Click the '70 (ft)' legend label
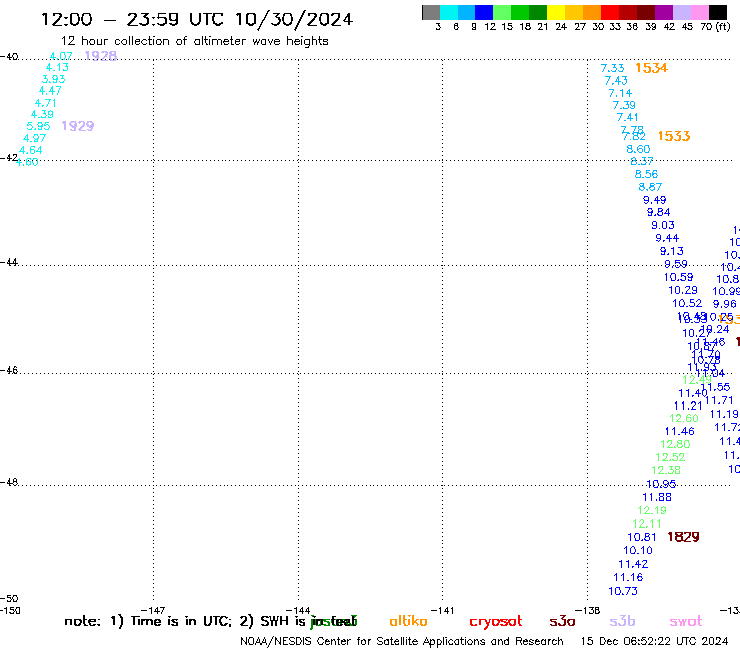Screen dimensions: 740x650 click(x=715, y=26)
